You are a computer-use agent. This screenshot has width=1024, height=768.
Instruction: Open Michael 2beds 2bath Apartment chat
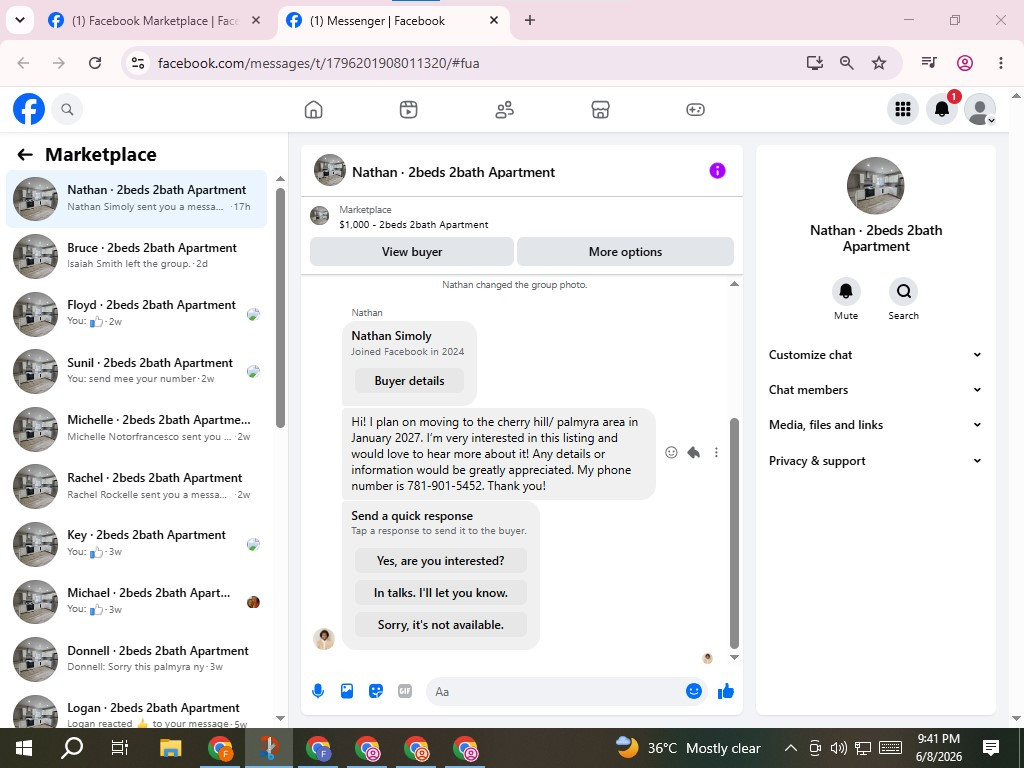[136, 601]
